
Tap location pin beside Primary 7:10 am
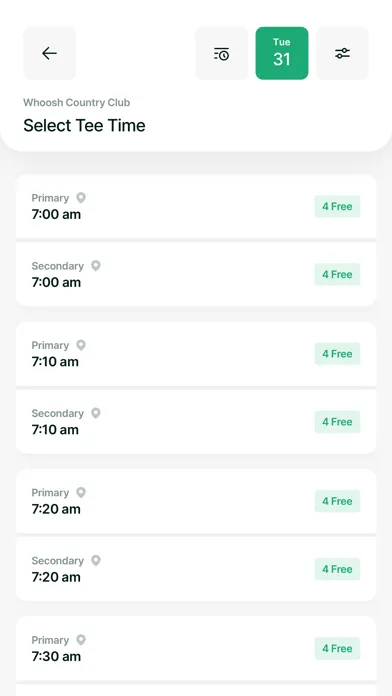click(x=81, y=345)
